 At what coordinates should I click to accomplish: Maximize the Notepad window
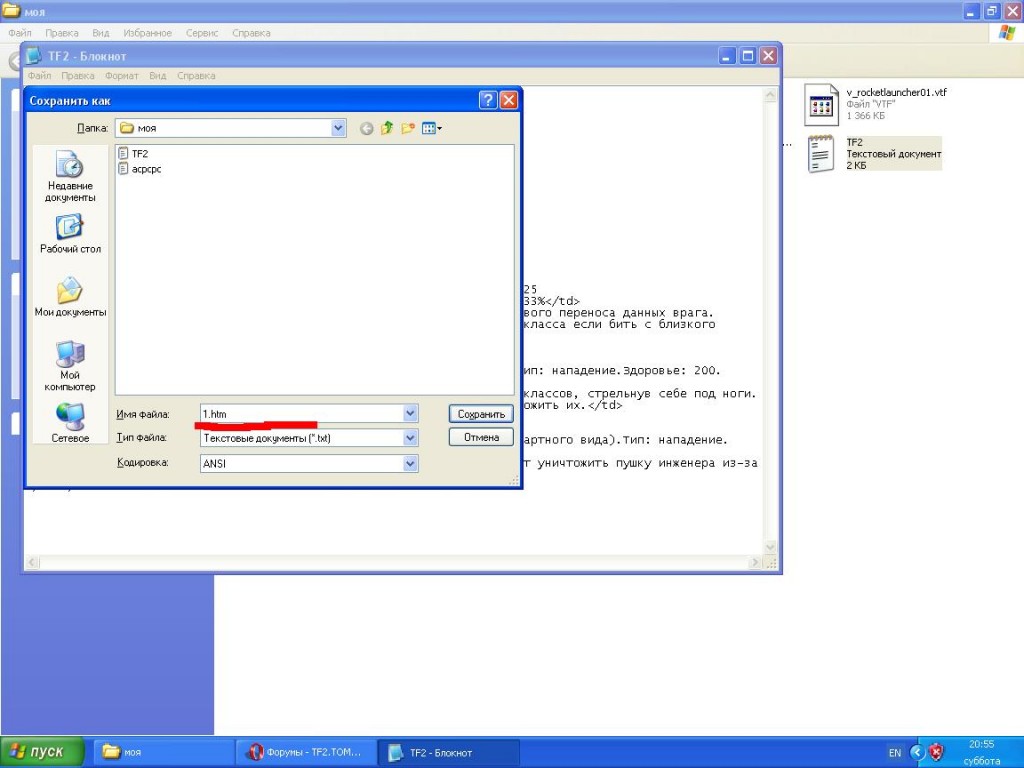point(748,56)
